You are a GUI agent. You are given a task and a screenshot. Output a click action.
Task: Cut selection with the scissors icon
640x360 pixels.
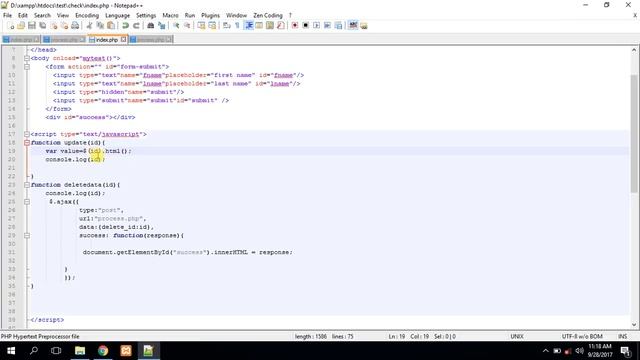coord(89,26)
